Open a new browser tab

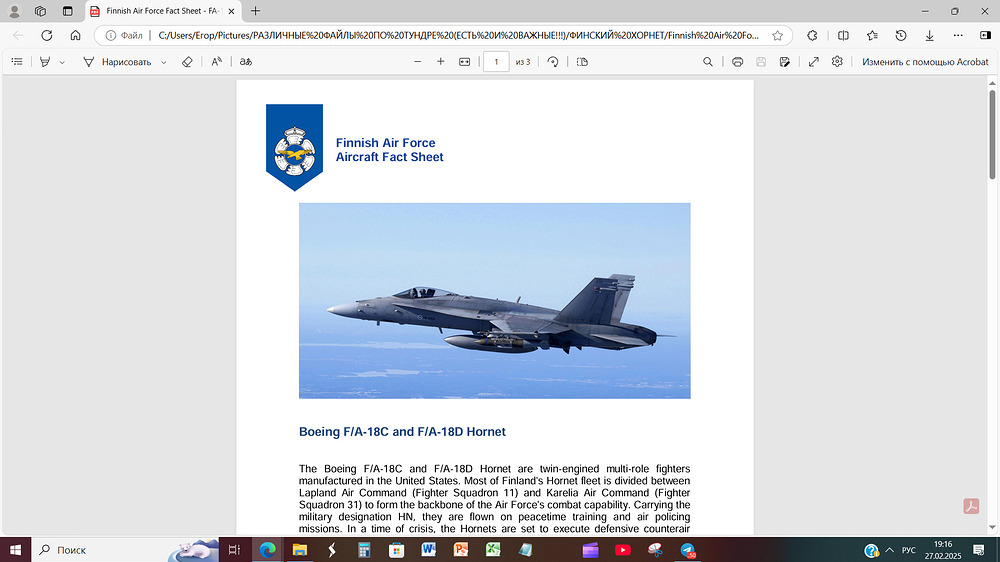tap(255, 11)
